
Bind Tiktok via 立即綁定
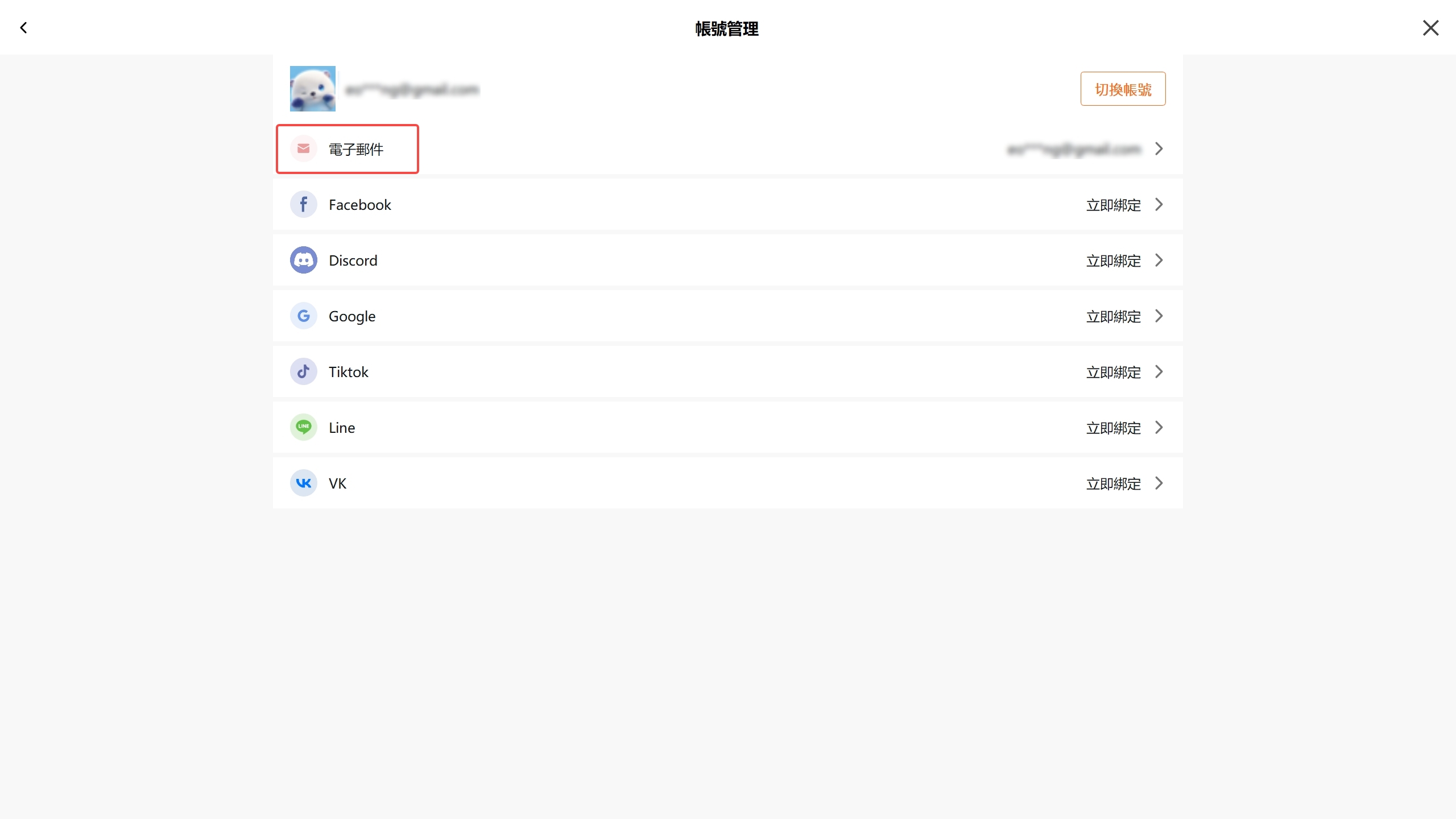pyautogui.click(x=1113, y=372)
